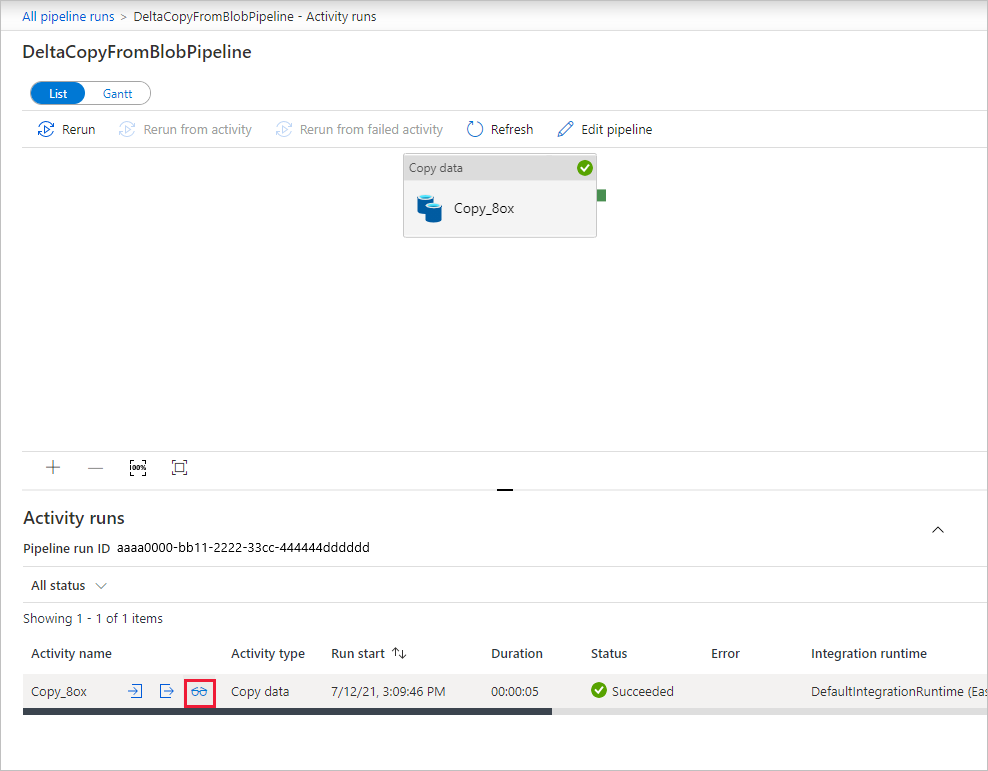The width and height of the screenshot is (988, 771).
Task: Go to All pipeline runs breadcrumb
Action: 68,16
